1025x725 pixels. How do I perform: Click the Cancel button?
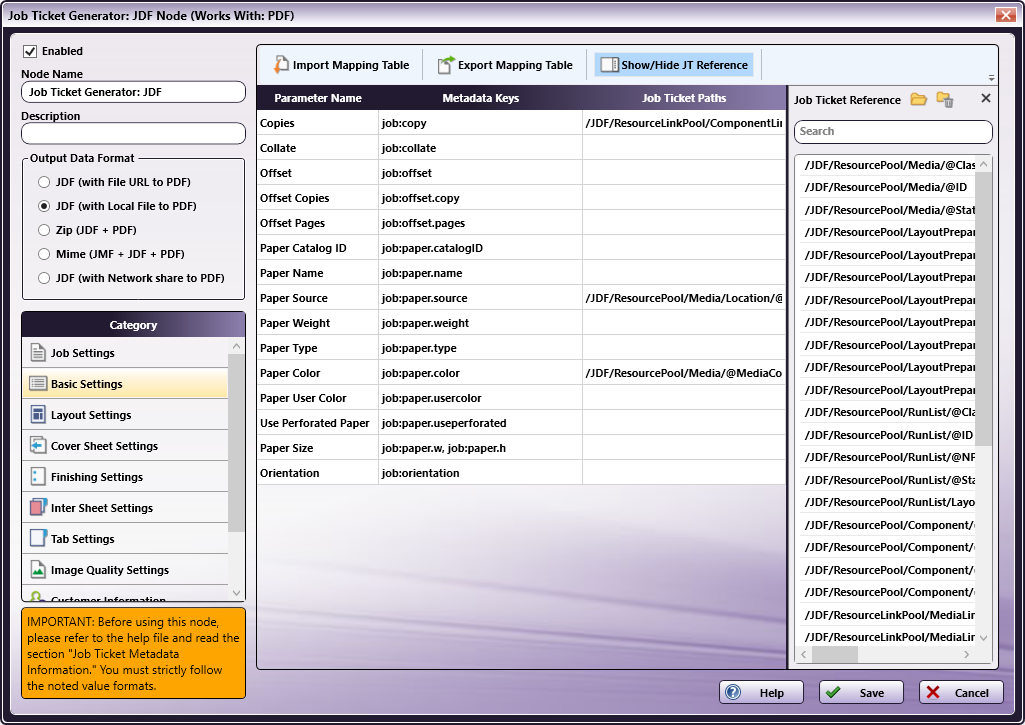click(x=961, y=692)
